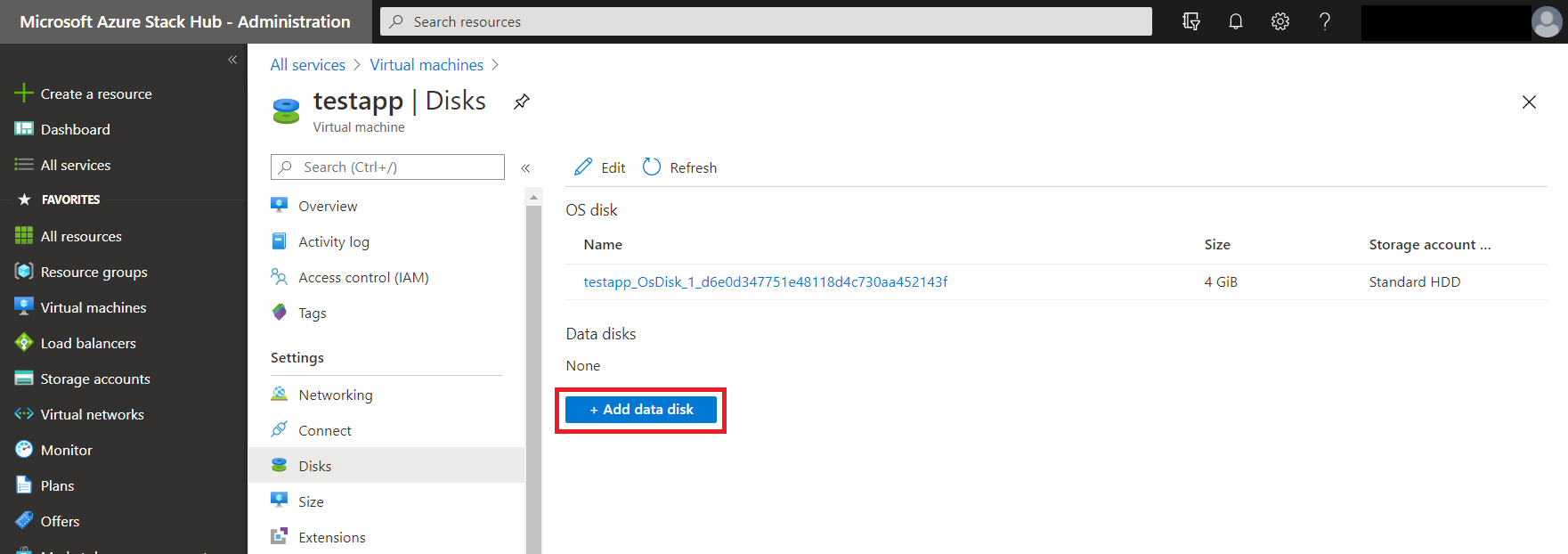
Task: Click the Size column header
Action: coord(1217,244)
